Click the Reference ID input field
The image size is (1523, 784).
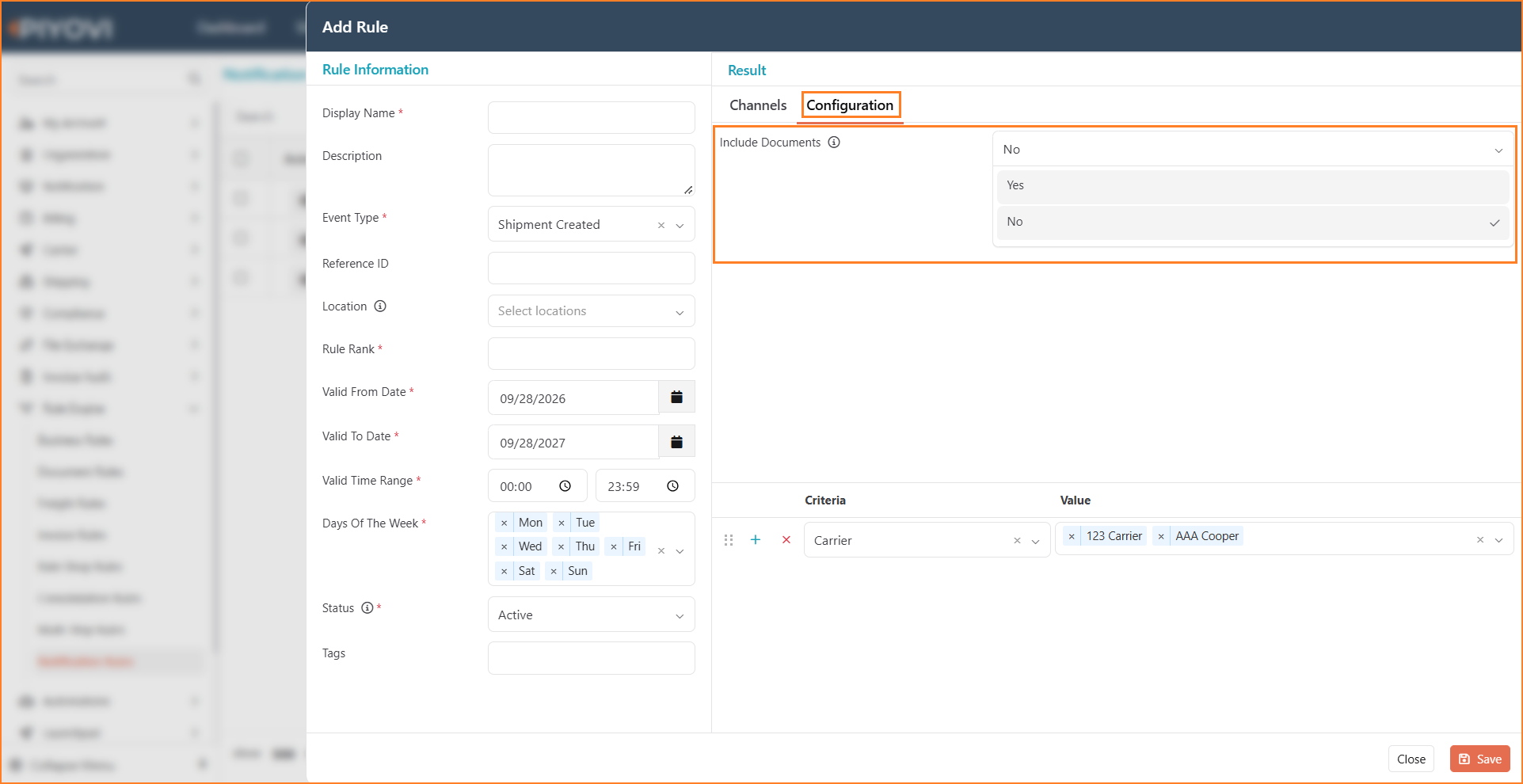[592, 268]
